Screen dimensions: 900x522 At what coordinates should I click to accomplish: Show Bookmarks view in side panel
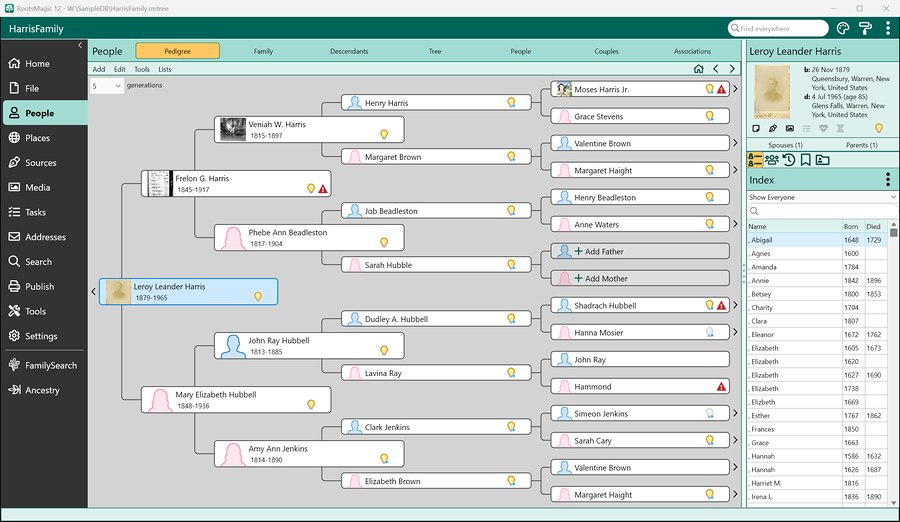coord(806,160)
